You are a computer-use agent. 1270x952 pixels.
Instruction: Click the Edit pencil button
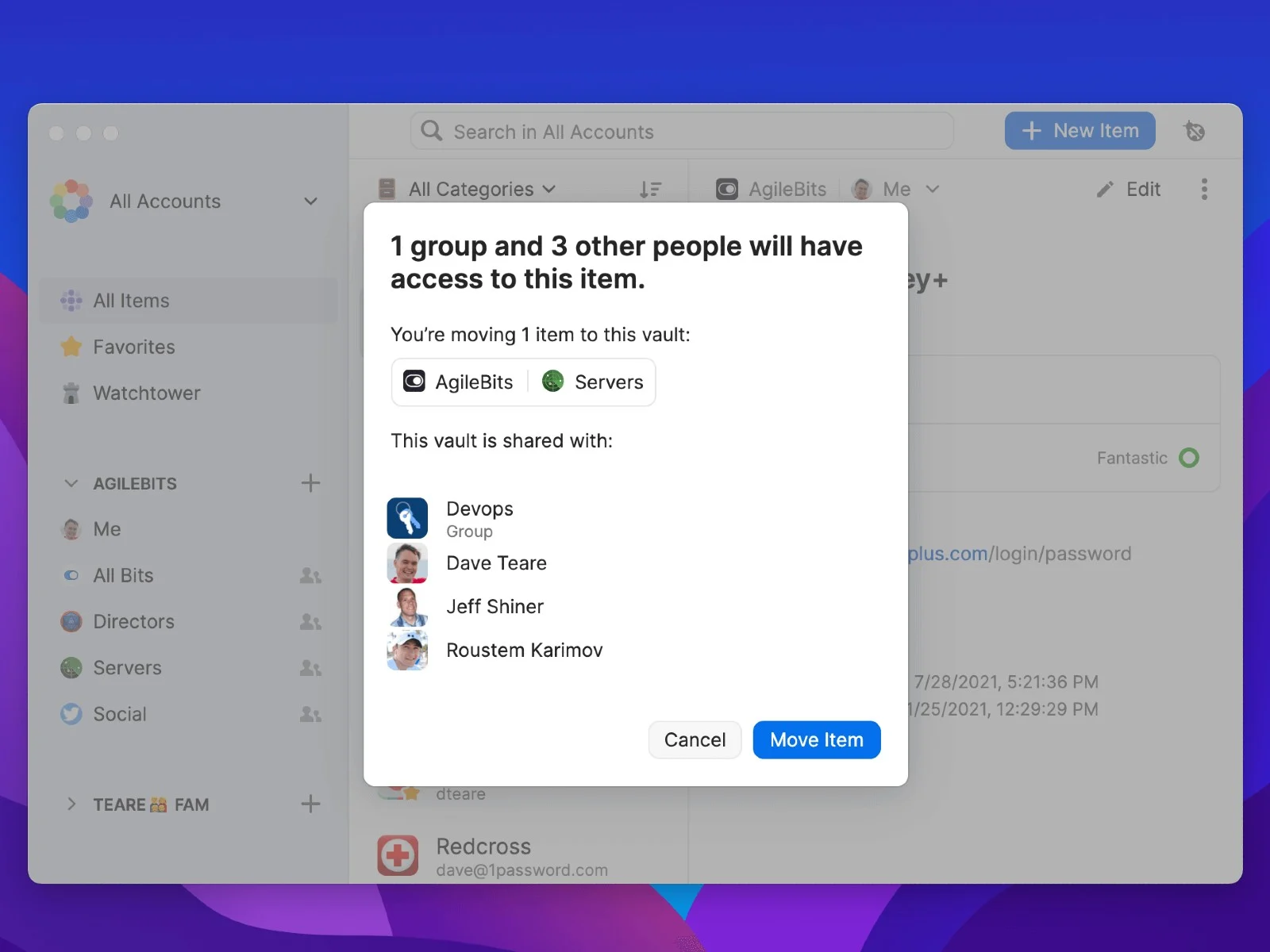pyautogui.click(x=1129, y=190)
